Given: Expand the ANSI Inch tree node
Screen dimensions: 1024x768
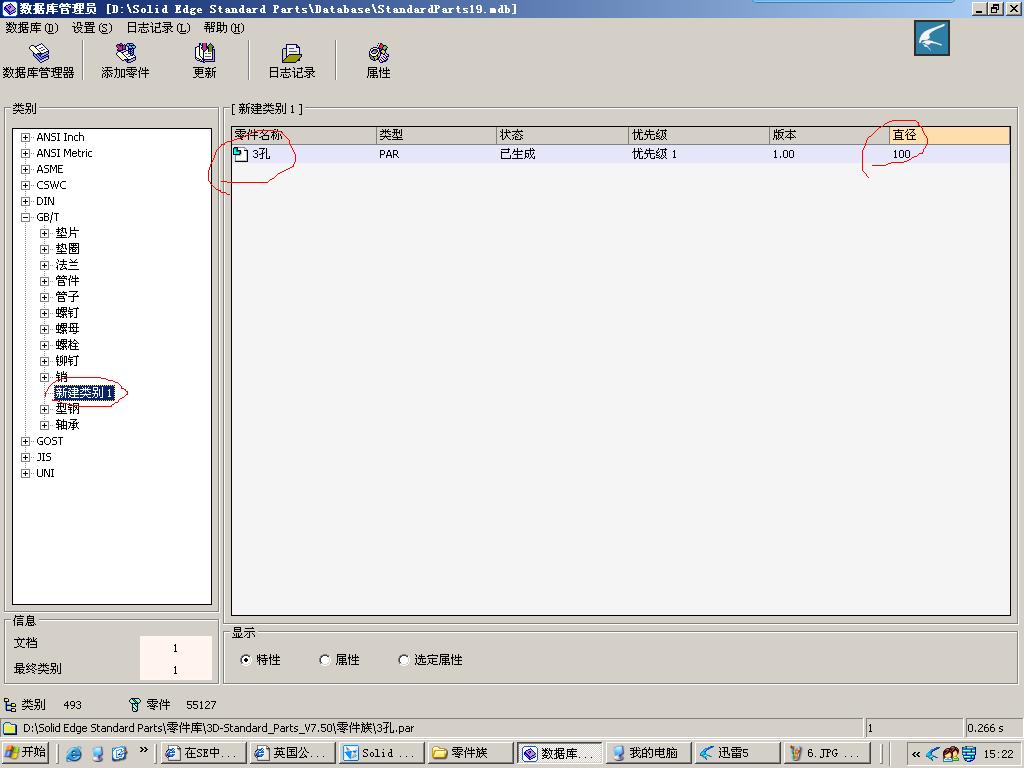Looking at the screenshot, I should (x=25, y=137).
